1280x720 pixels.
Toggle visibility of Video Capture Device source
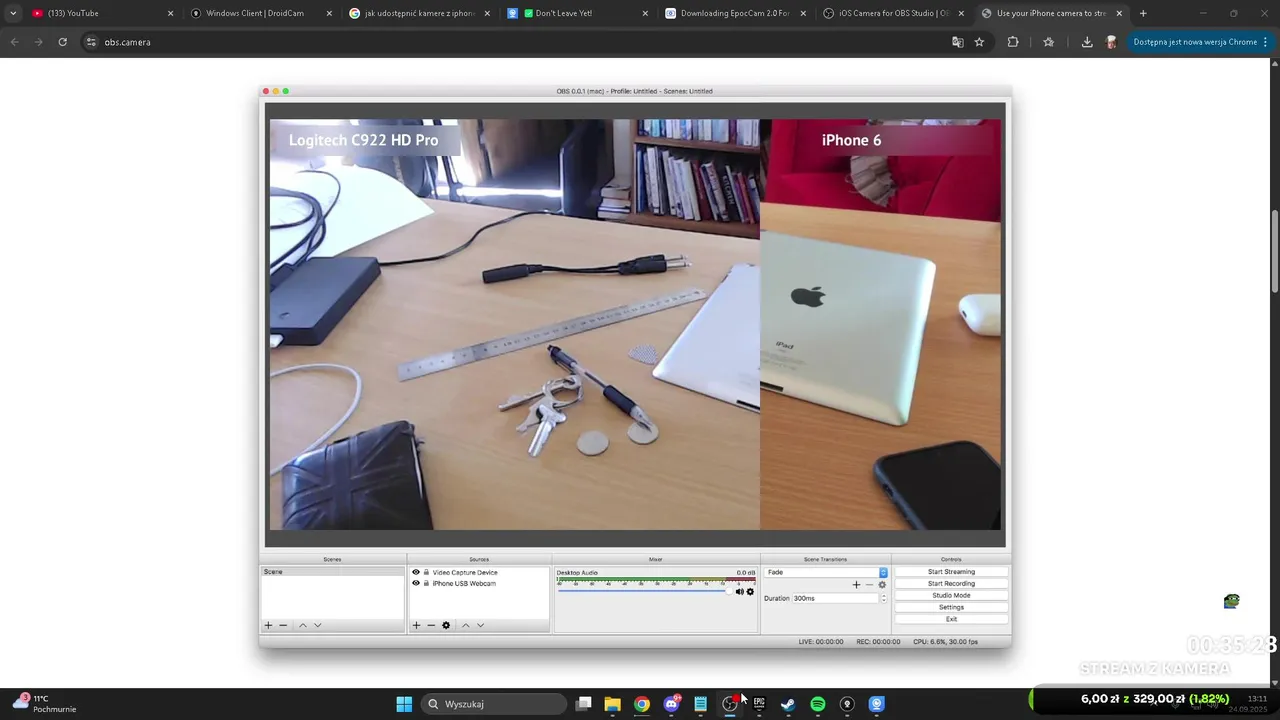click(x=416, y=572)
